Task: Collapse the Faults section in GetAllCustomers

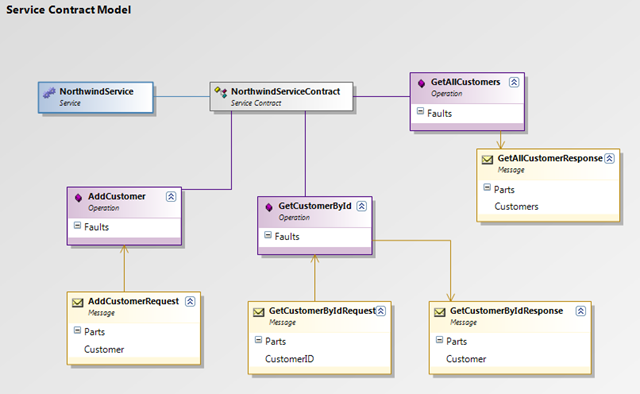Action: tap(420, 111)
